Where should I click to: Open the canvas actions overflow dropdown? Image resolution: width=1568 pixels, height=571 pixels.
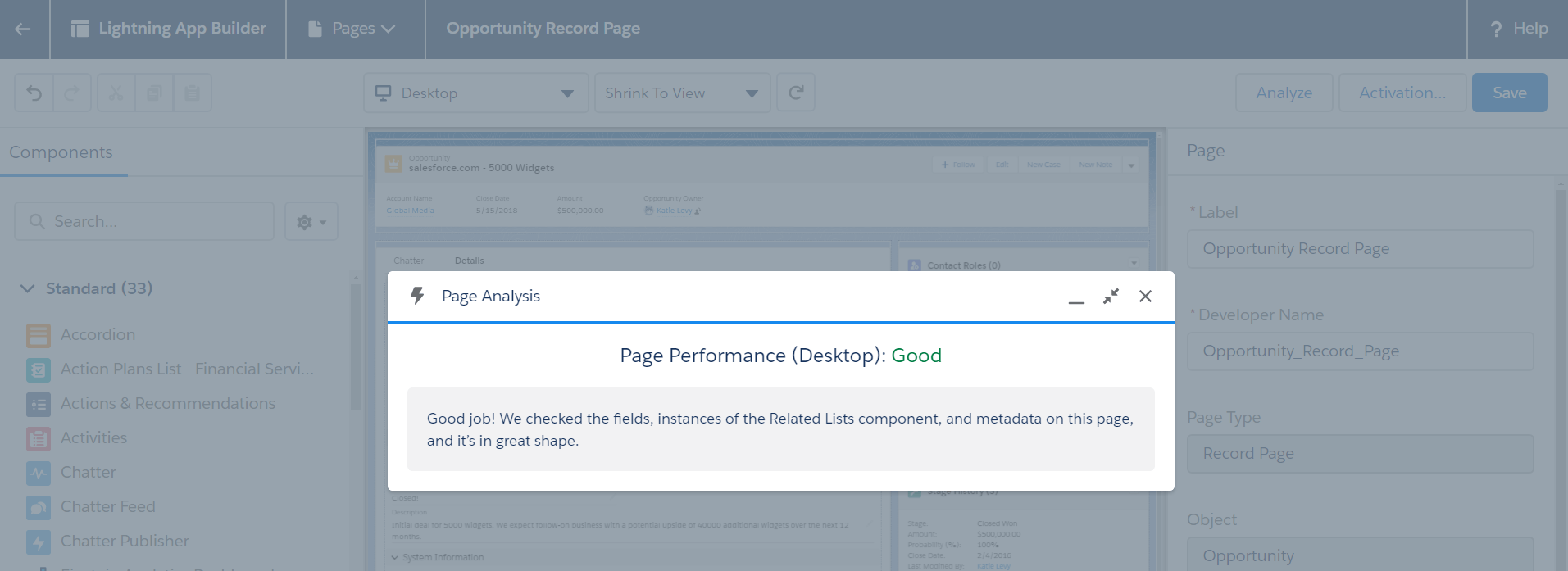[x=1131, y=165]
